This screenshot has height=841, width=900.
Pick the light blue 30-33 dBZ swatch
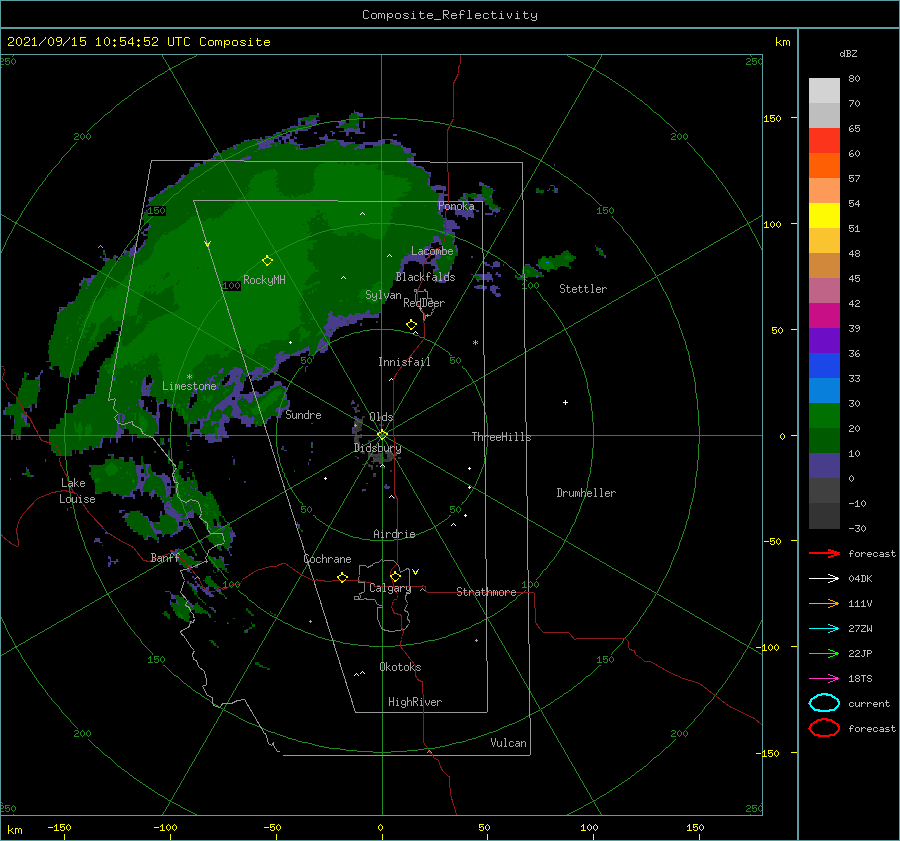(824, 390)
